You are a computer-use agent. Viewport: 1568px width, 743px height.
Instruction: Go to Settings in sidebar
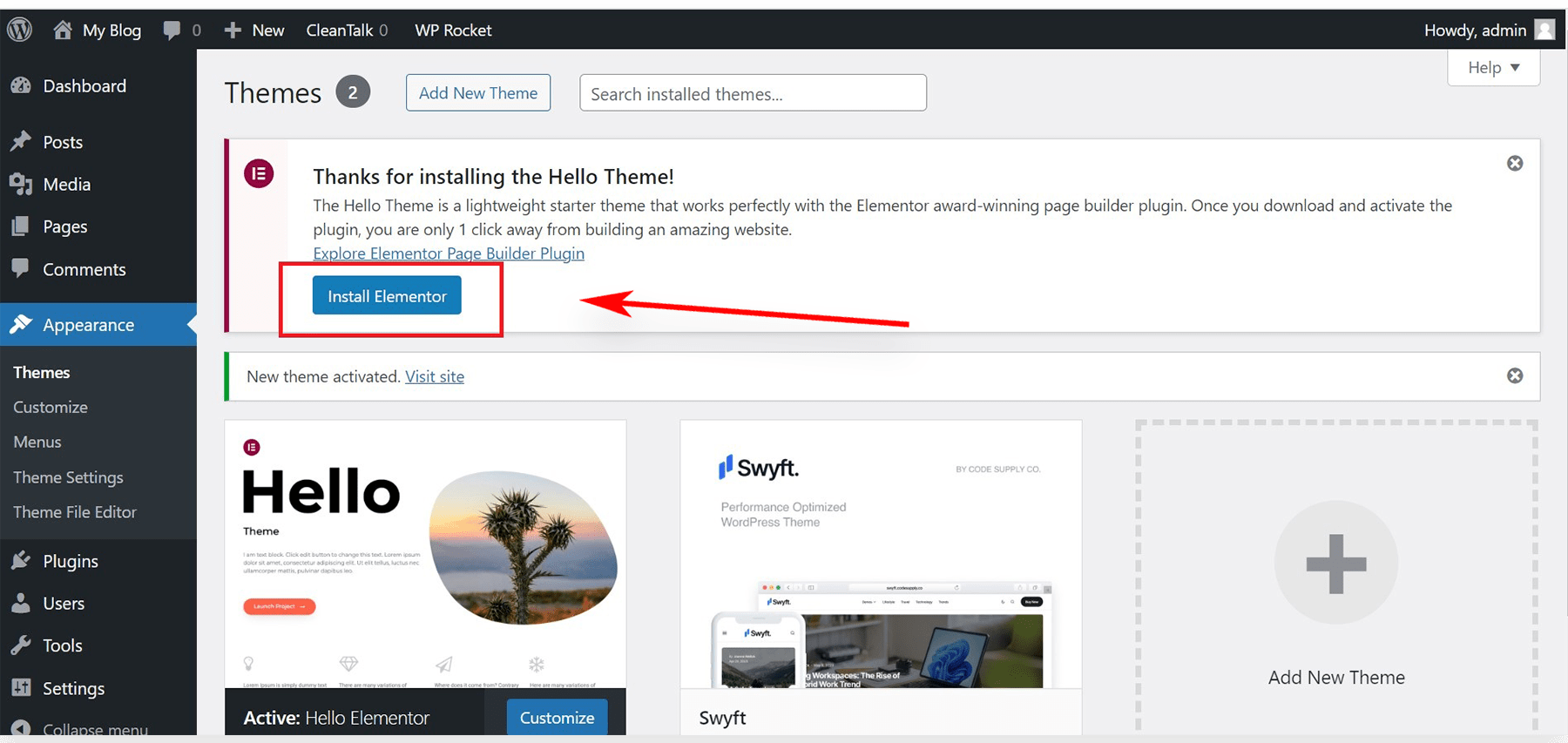click(x=73, y=688)
